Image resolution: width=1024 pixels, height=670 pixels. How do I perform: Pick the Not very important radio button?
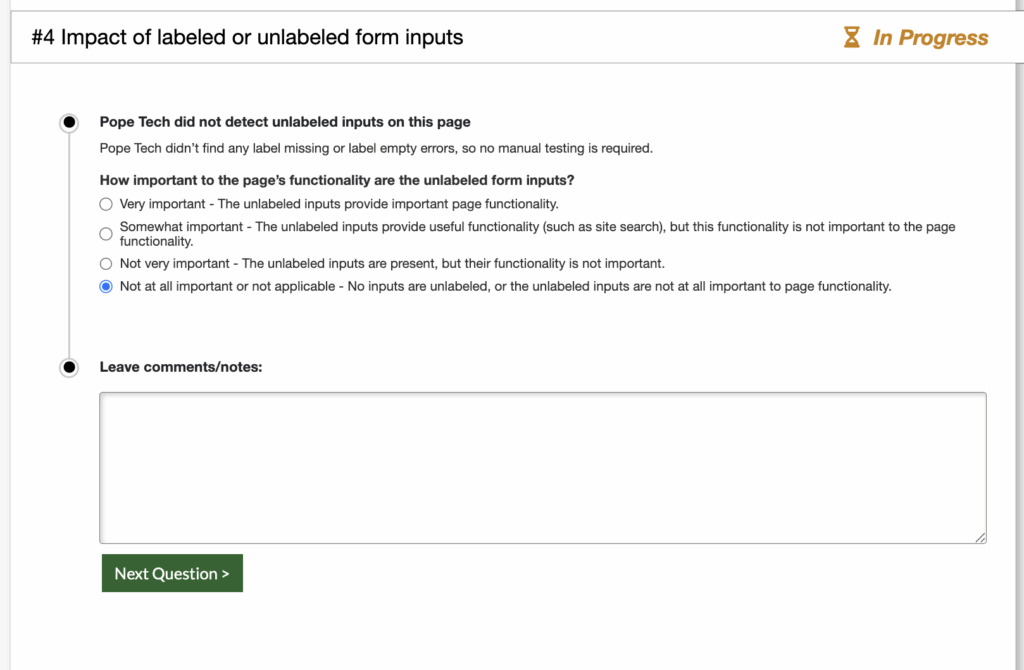click(106, 264)
